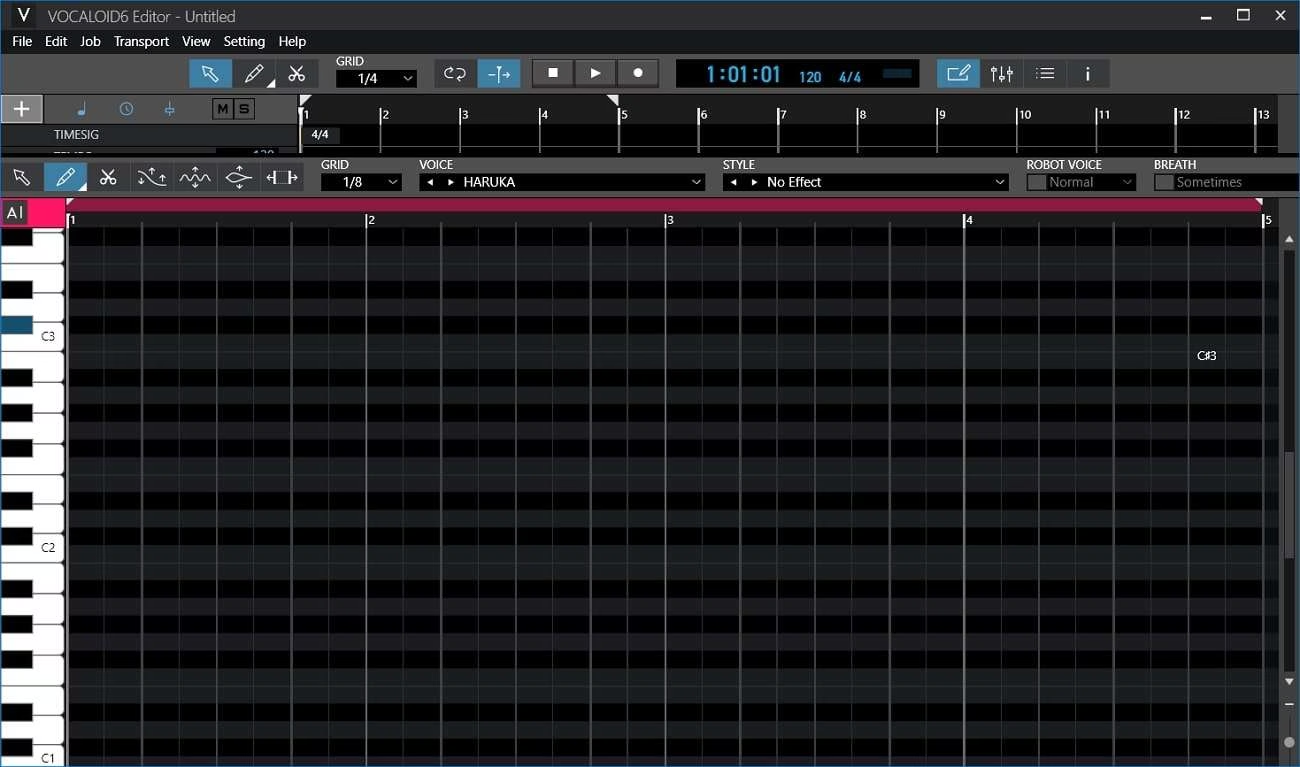Select the Pencil tool in the piano roll
Screen dimensions: 1300x767
click(64, 177)
